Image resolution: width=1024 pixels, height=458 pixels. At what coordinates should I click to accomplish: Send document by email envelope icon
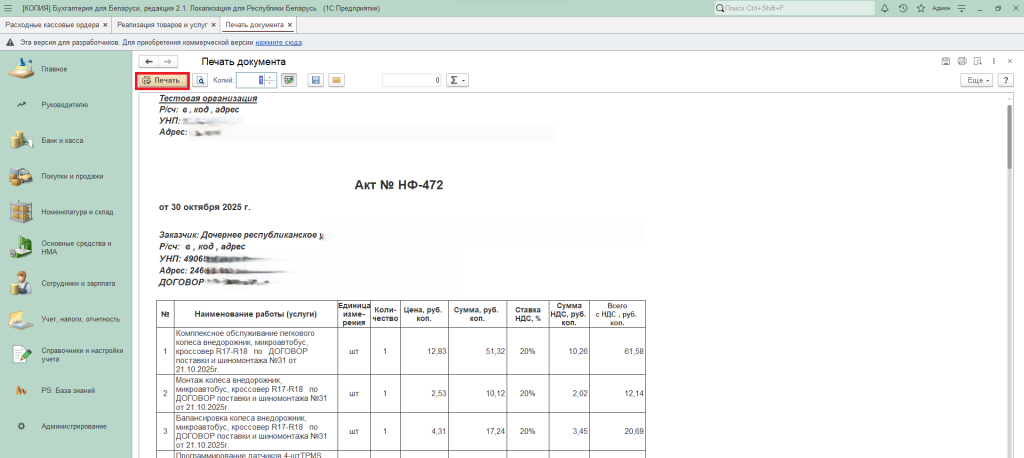336,80
